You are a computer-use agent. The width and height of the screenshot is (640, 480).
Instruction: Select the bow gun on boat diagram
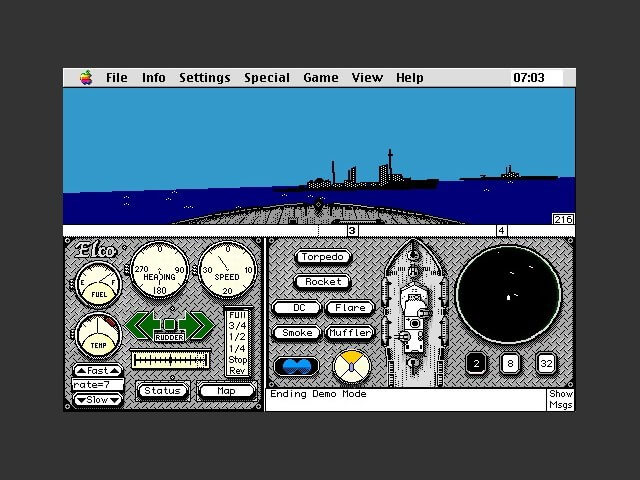pos(413,255)
